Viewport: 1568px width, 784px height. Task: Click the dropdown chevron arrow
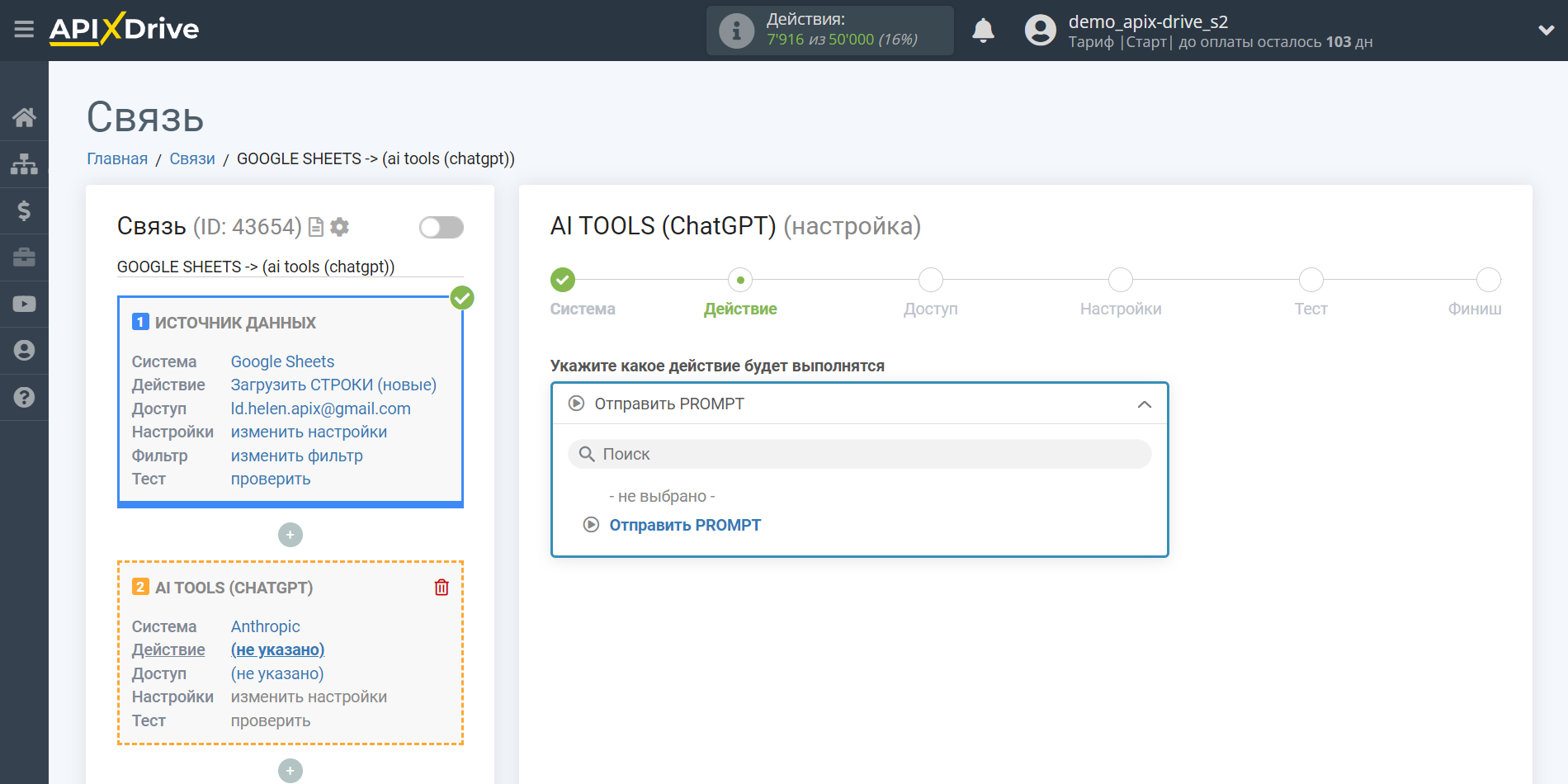(1145, 404)
